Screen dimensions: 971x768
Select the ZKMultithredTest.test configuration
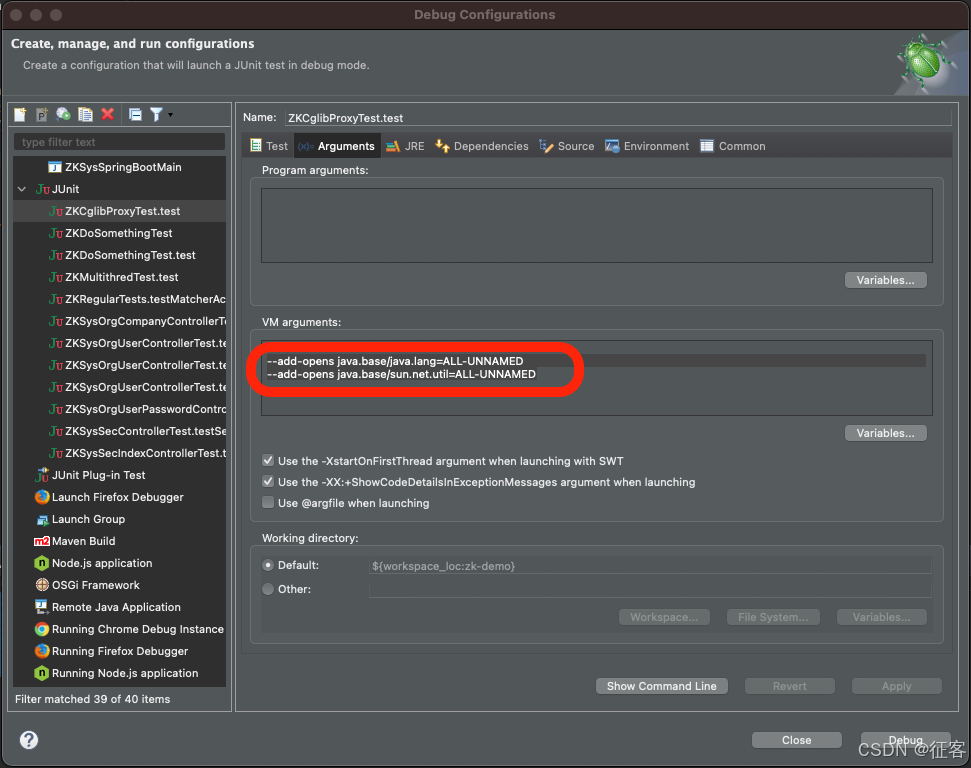point(121,277)
